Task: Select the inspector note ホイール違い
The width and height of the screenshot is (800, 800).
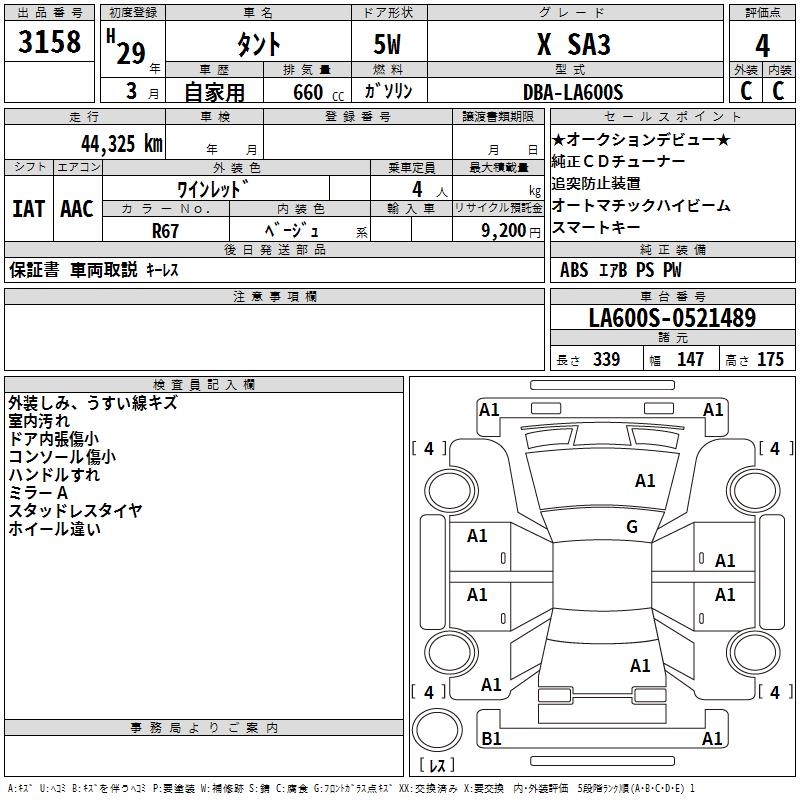Action: 54,528
